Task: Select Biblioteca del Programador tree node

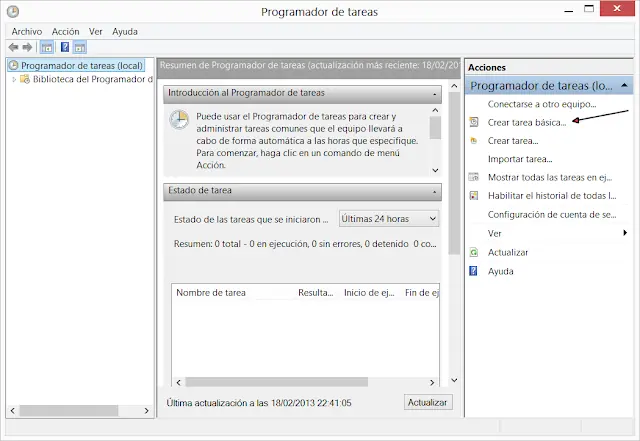Action: (x=93, y=79)
